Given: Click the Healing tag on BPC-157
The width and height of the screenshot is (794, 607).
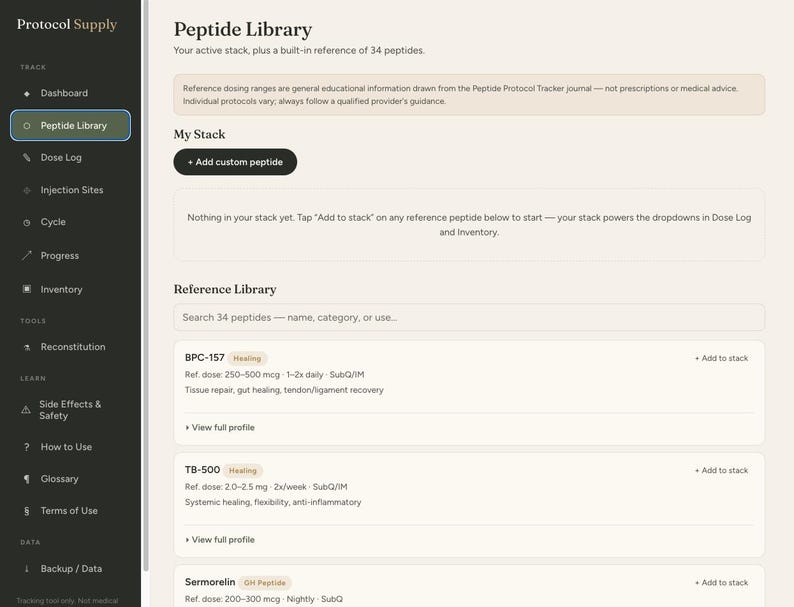Looking at the screenshot, I should point(247,358).
